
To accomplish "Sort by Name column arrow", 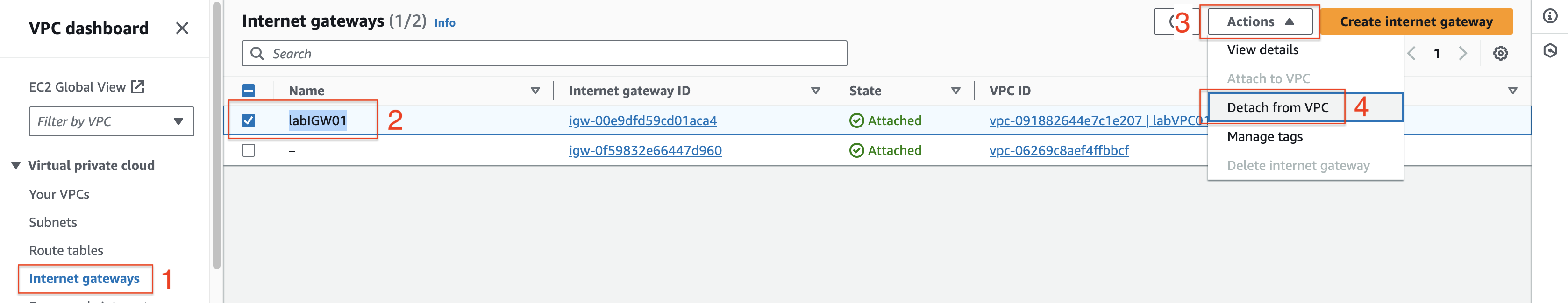I will [535, 91].
